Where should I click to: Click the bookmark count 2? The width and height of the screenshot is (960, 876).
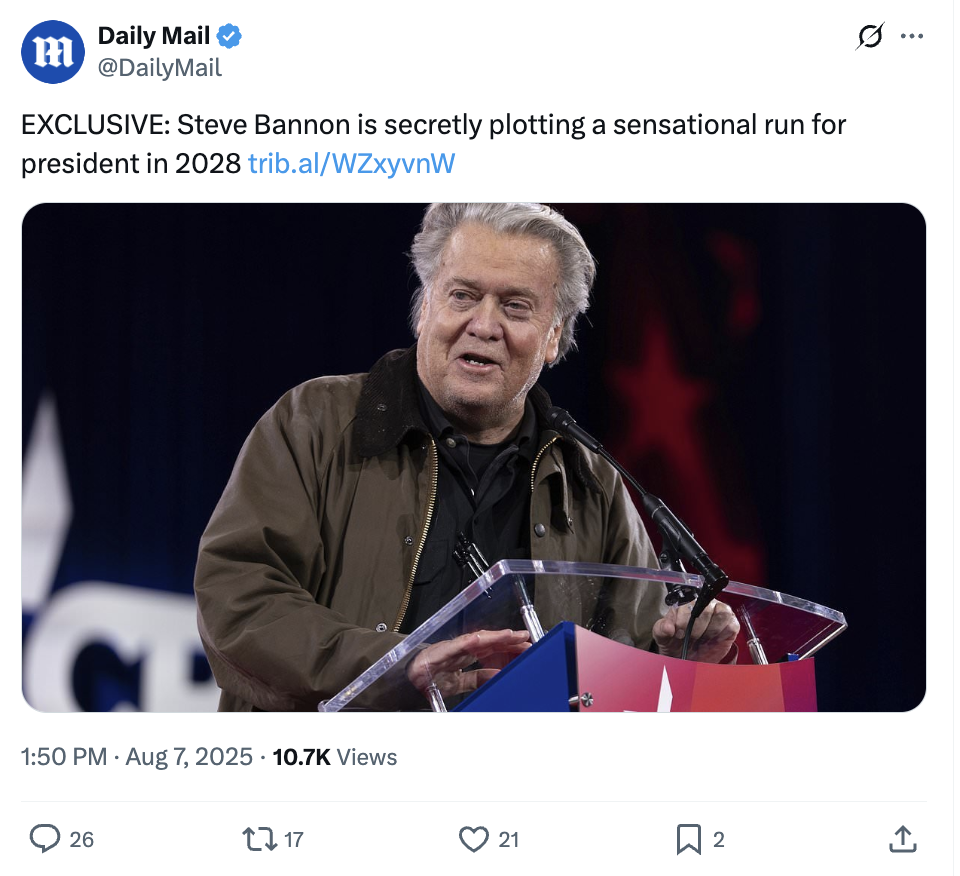click(718, 840)
